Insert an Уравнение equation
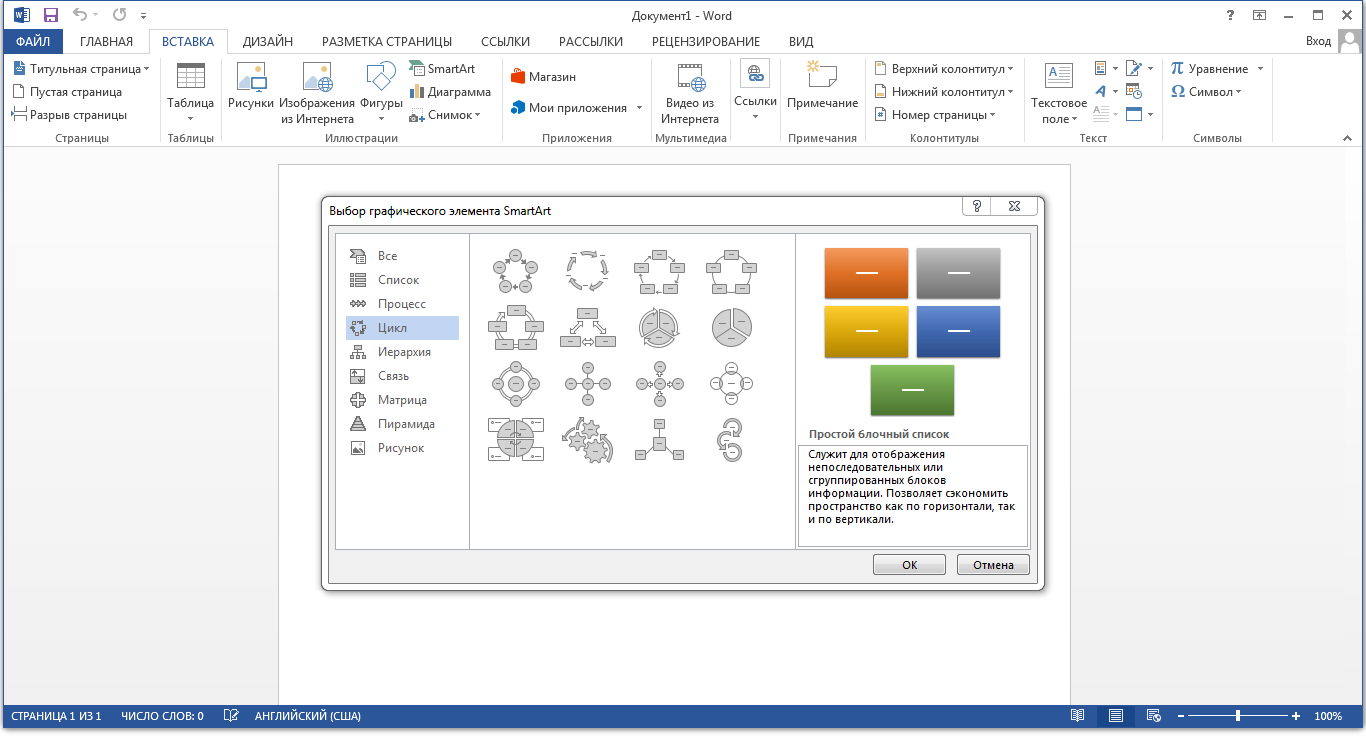Screen dimensions: 1366x736 coord(1213,68)
